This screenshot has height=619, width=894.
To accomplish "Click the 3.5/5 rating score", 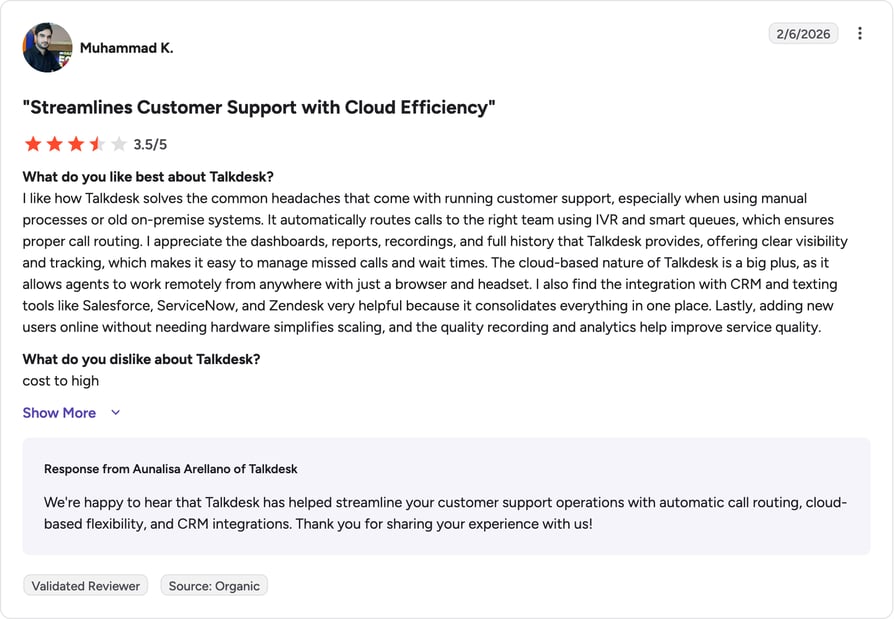I will [151, 144].
